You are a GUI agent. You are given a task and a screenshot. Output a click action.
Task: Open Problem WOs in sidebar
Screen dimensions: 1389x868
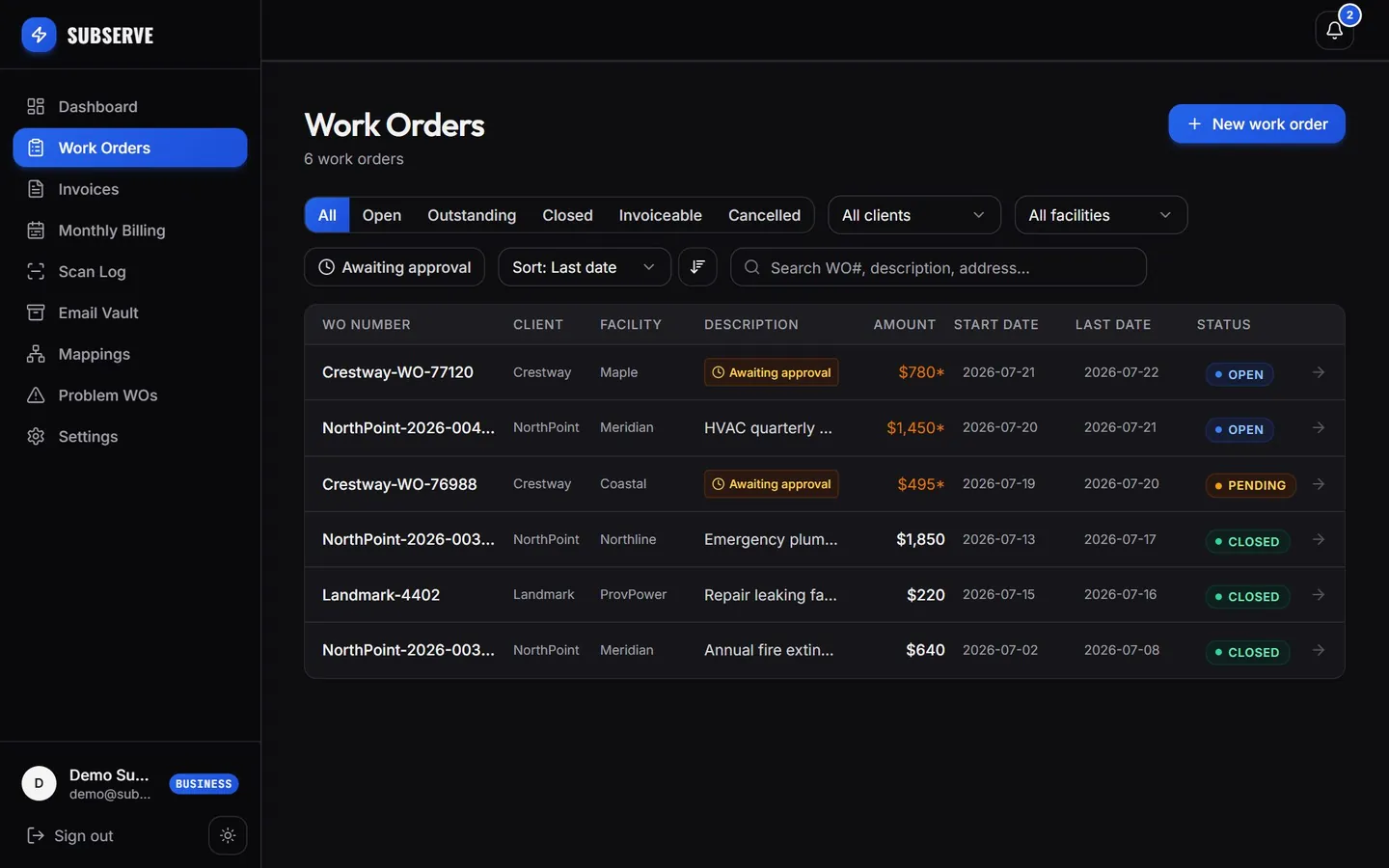click(x=130, y=395)
